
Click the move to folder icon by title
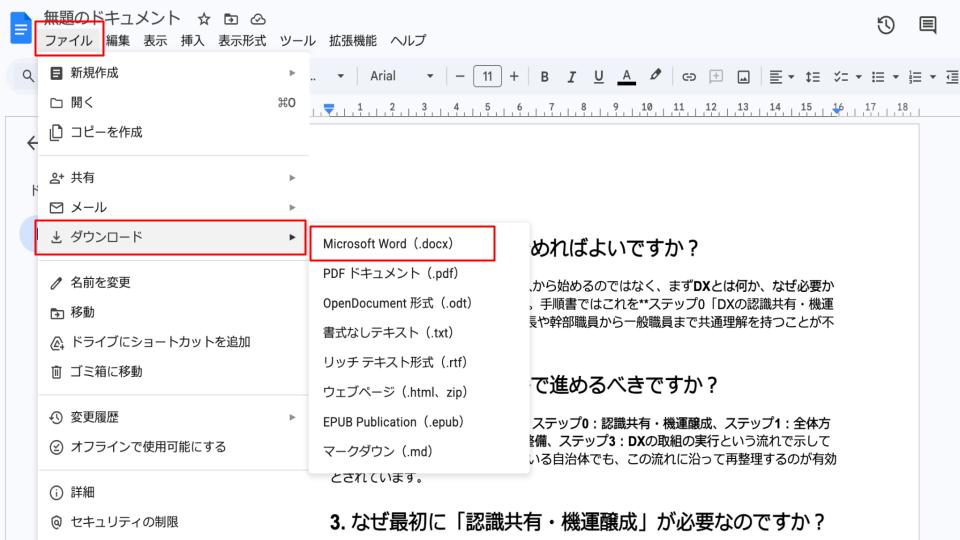(231, 18)
